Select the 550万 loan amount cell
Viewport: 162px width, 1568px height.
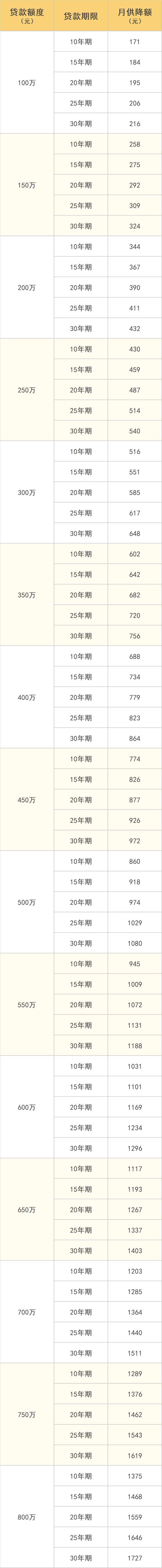27,1005
